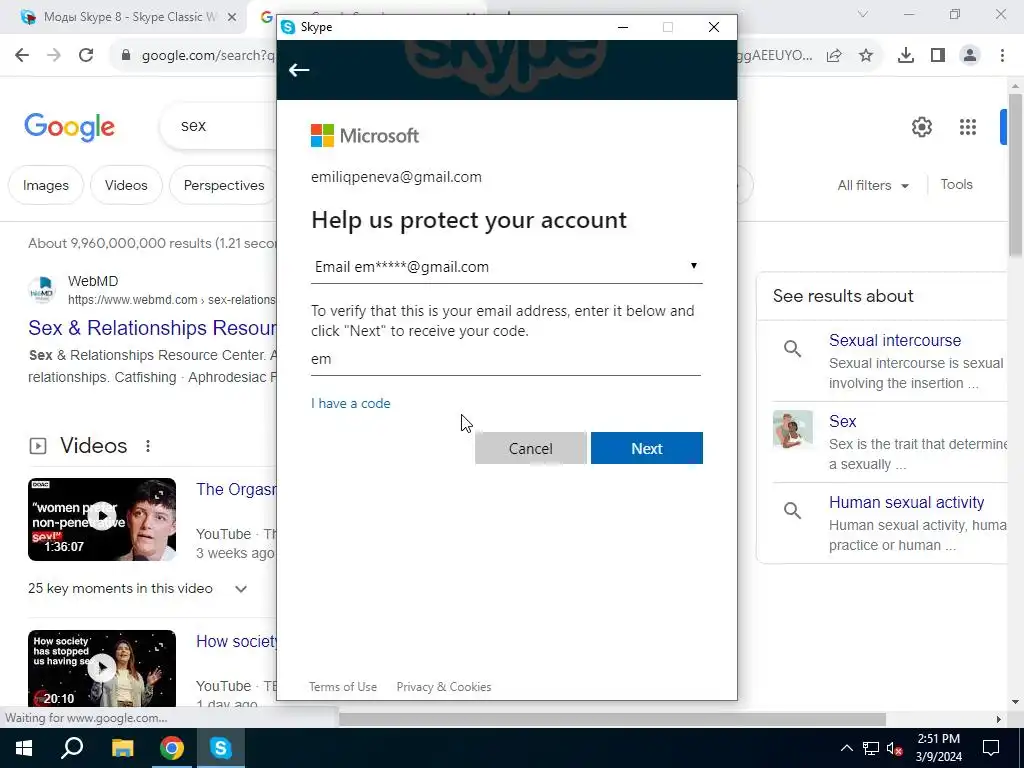1024x768 pixels.
Task: Click Chrome's back navigation arrow
Action: point(22,56)
